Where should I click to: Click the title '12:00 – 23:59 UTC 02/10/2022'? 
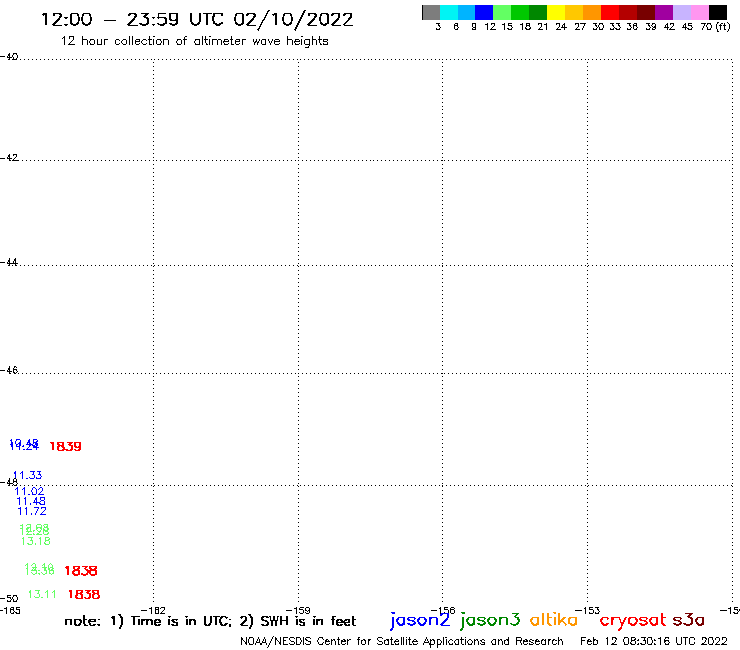point(197,20)
